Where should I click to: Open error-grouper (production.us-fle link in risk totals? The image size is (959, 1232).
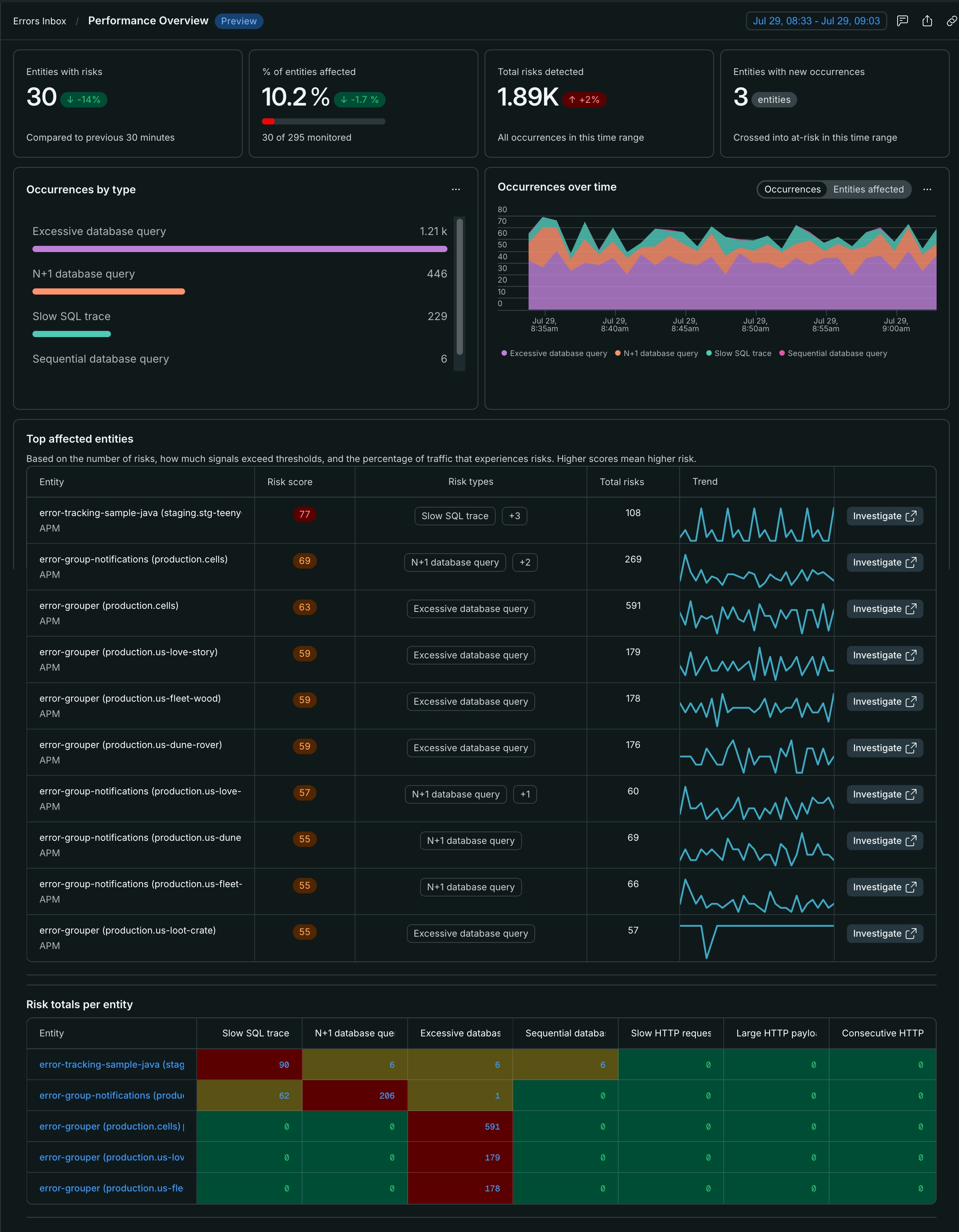click(x=112, y=1188)
